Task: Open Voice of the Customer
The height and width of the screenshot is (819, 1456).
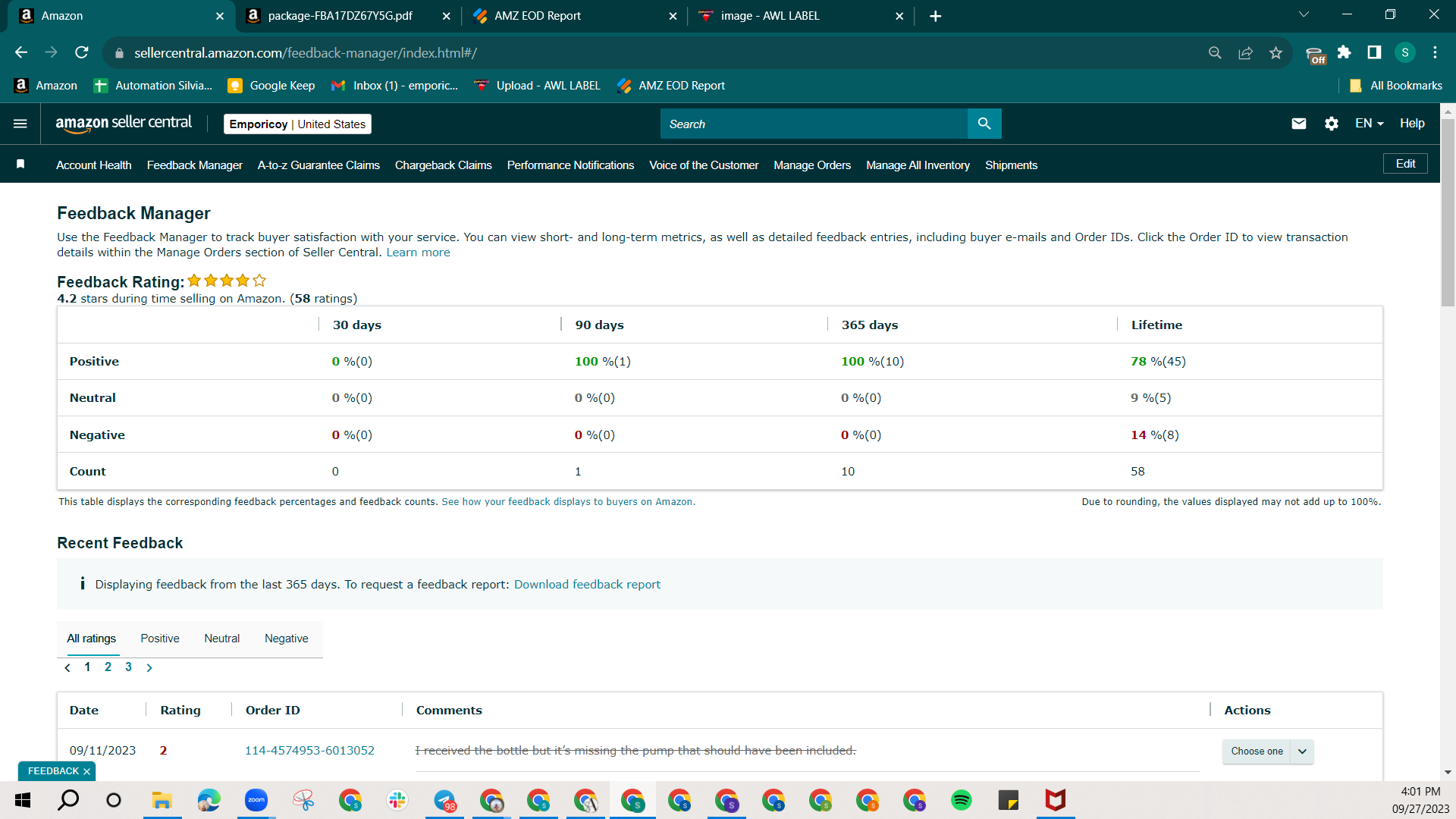Action: tap(704, 165)
